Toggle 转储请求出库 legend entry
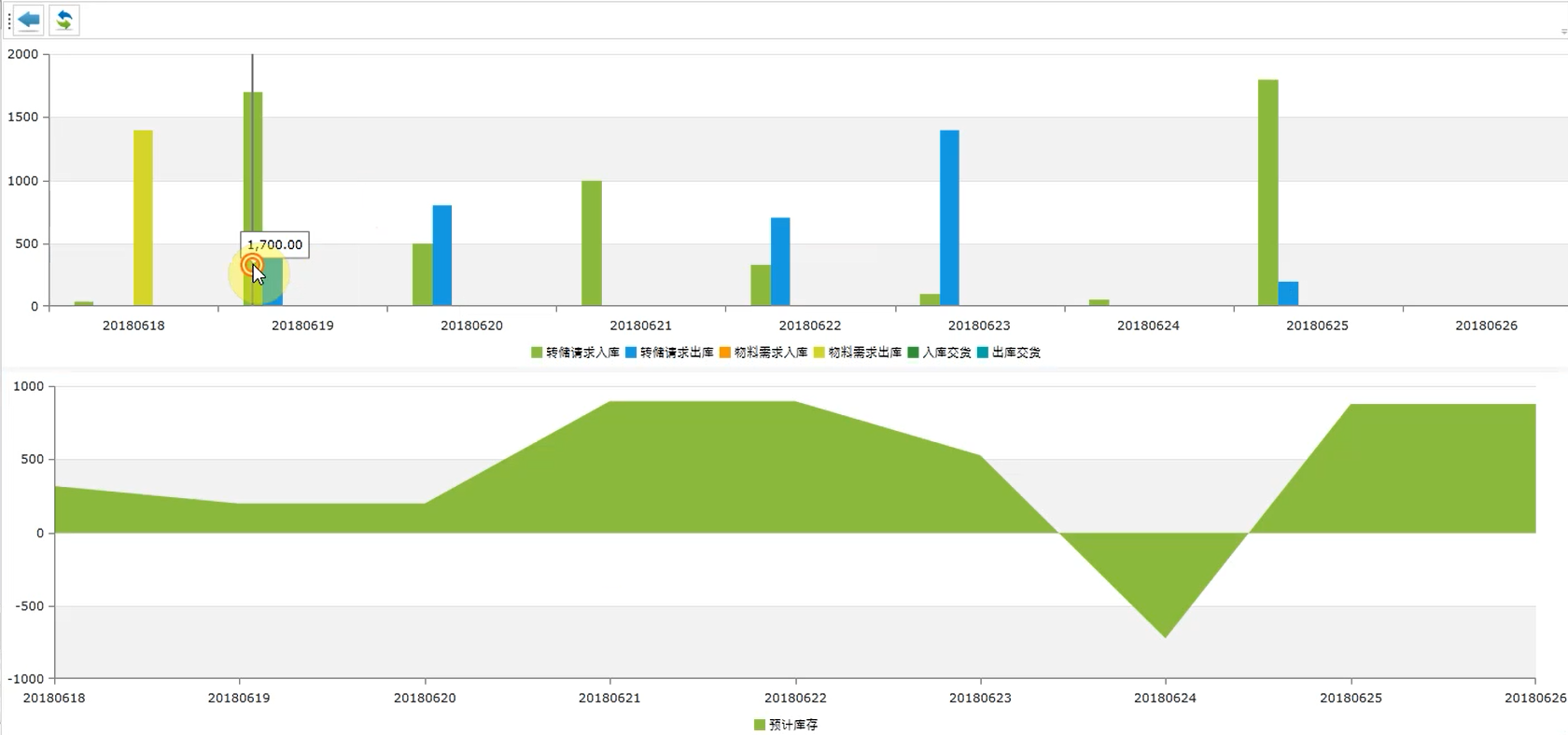Viewport: 1568px width, 735px height. [669, 353]
